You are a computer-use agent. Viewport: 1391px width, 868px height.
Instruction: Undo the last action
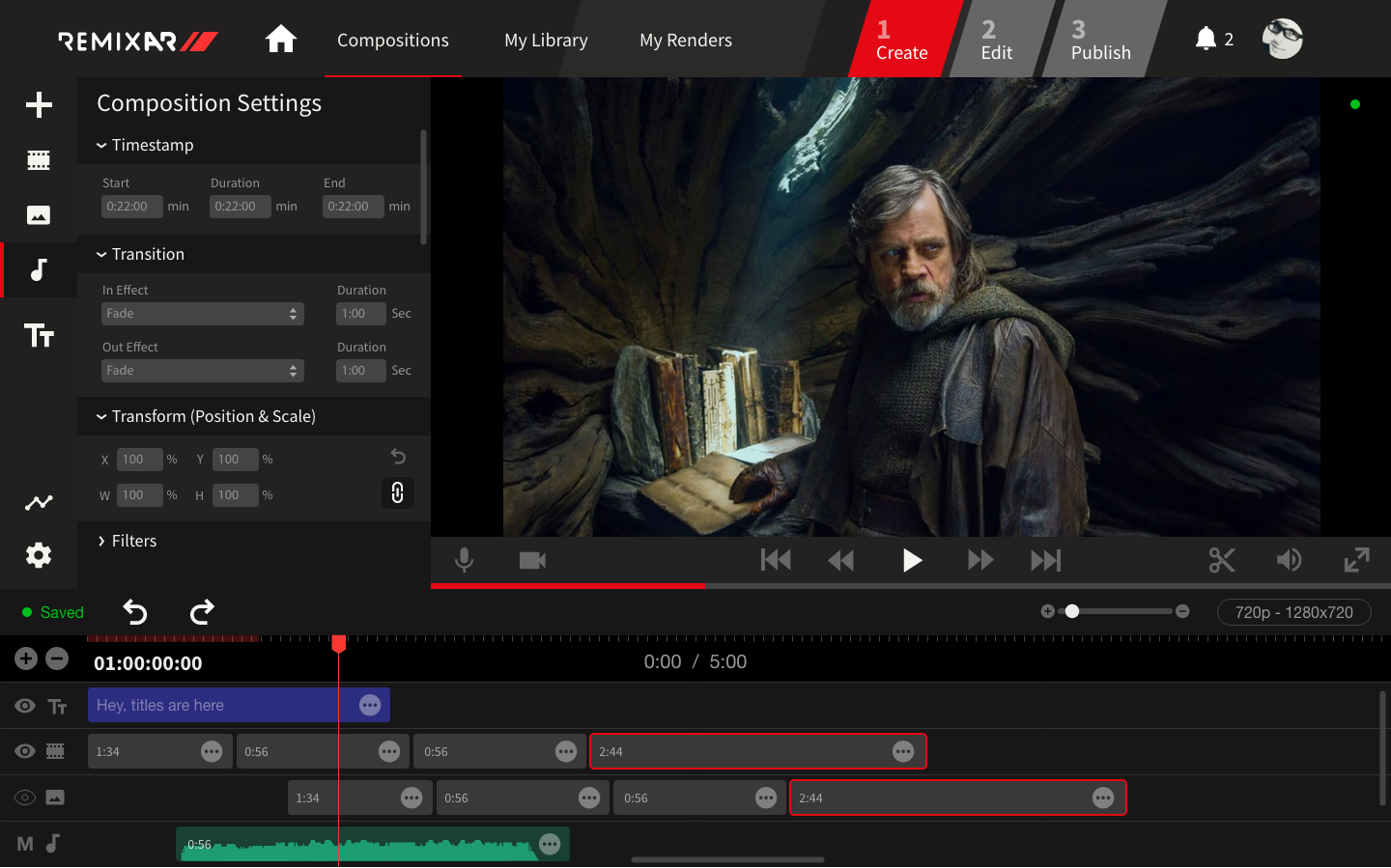[x=135, y=612]
